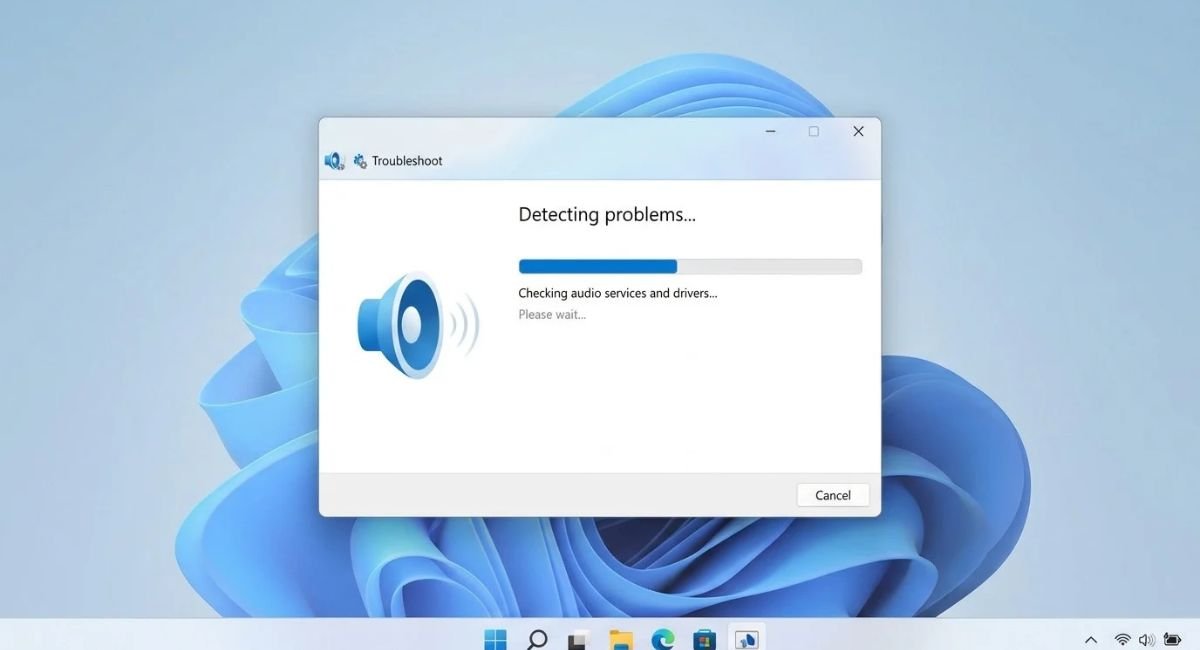1200x650 pixels.
Task: Open Microsoft Store from the taskbar
Action: click(705, 639)
